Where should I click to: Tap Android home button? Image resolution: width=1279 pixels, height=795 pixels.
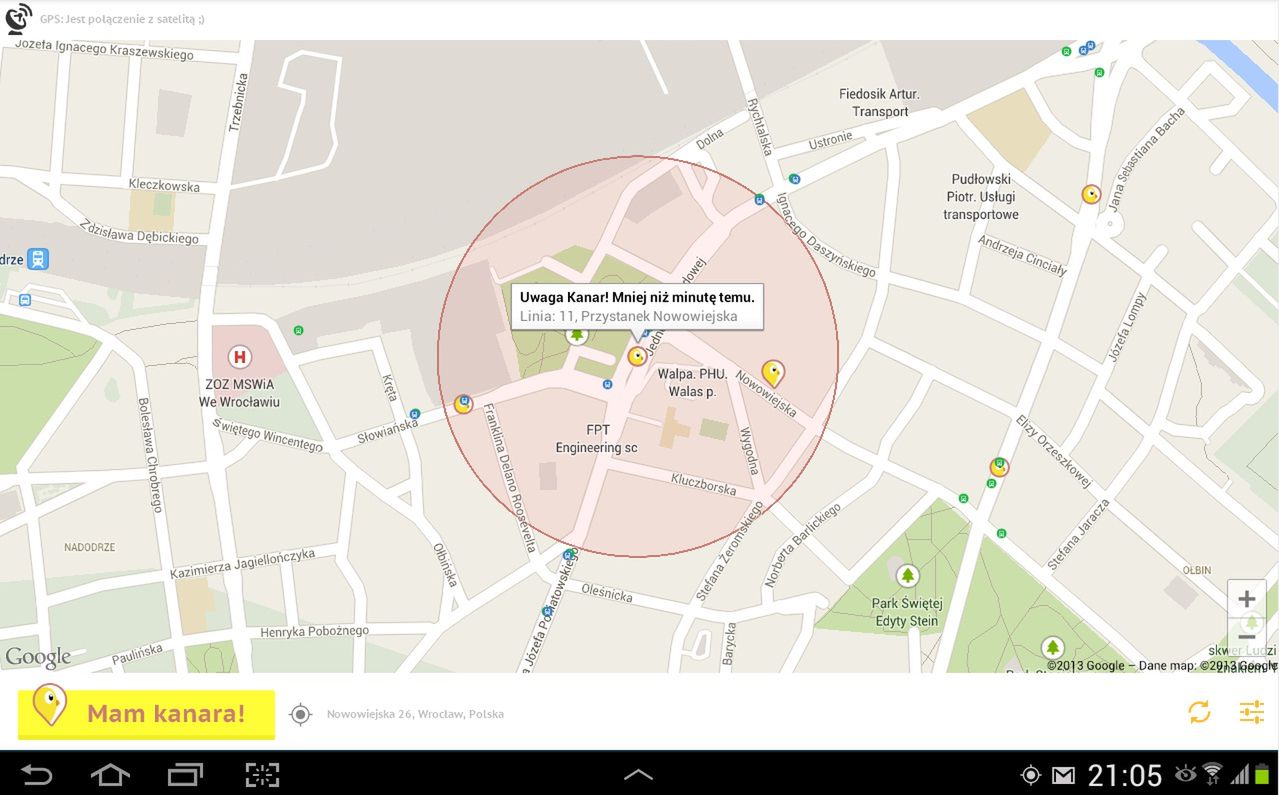110,774
